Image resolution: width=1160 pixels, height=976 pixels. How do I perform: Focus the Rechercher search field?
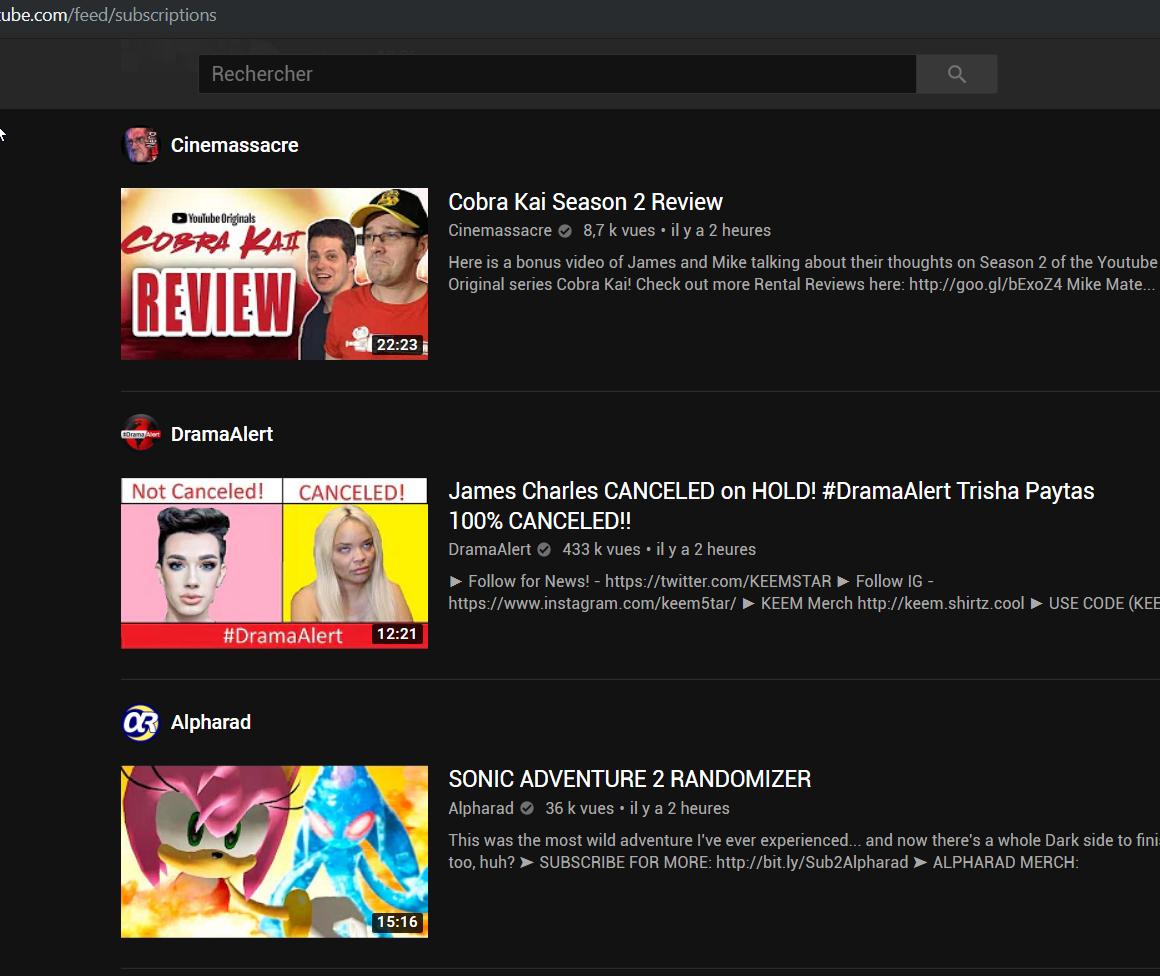coord(557,74)
